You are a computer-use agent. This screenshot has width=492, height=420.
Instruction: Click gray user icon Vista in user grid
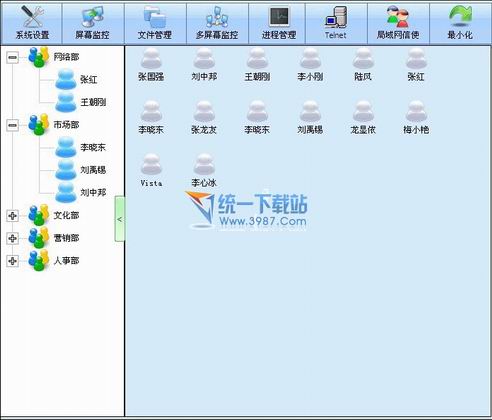pyautogui.click(x=151, y=170)
